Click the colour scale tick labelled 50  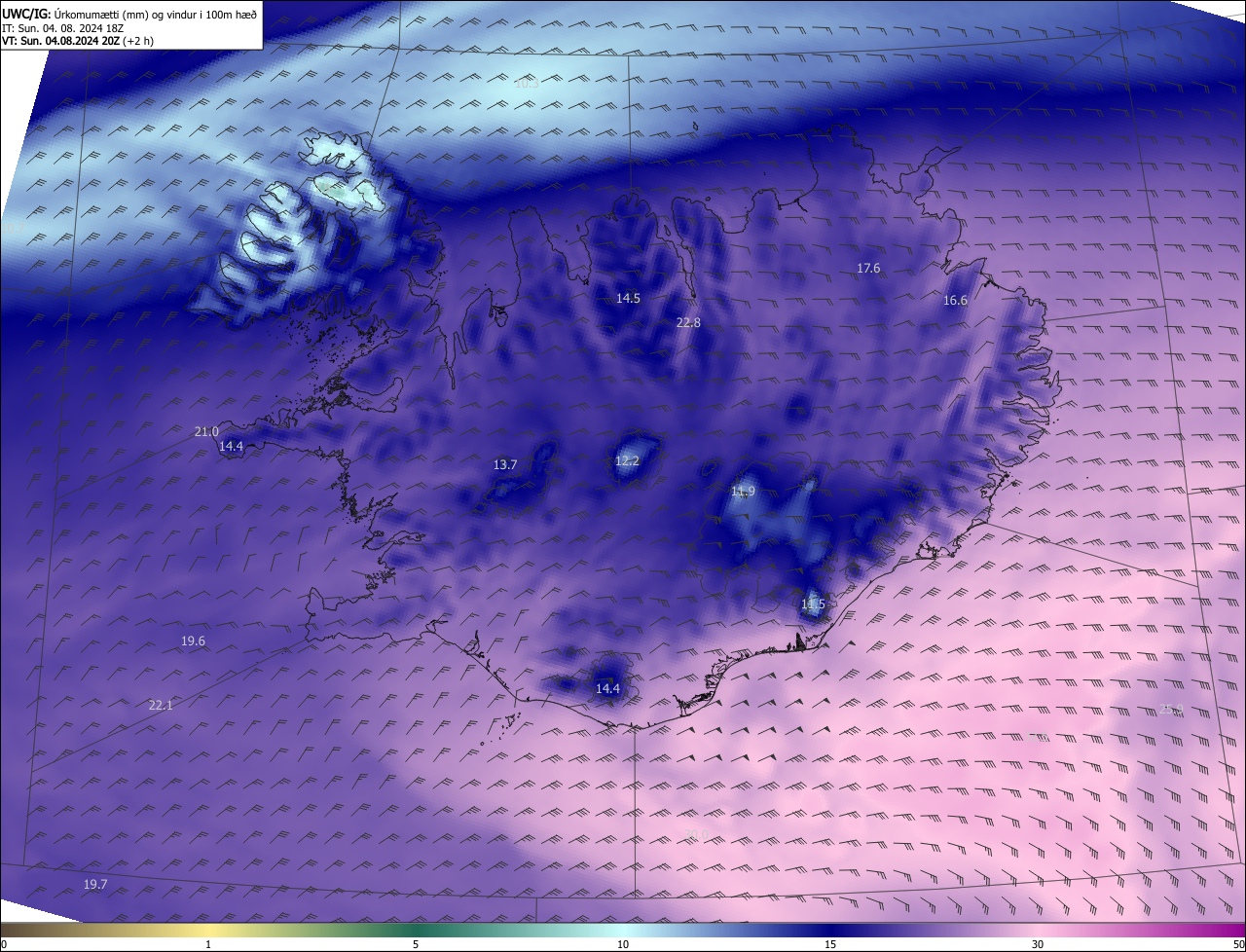(1238, 944)
